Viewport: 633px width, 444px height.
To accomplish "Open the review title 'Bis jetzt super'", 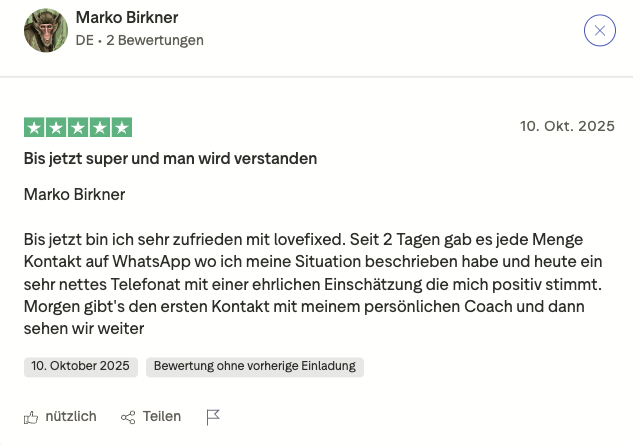I will point(170,158).
